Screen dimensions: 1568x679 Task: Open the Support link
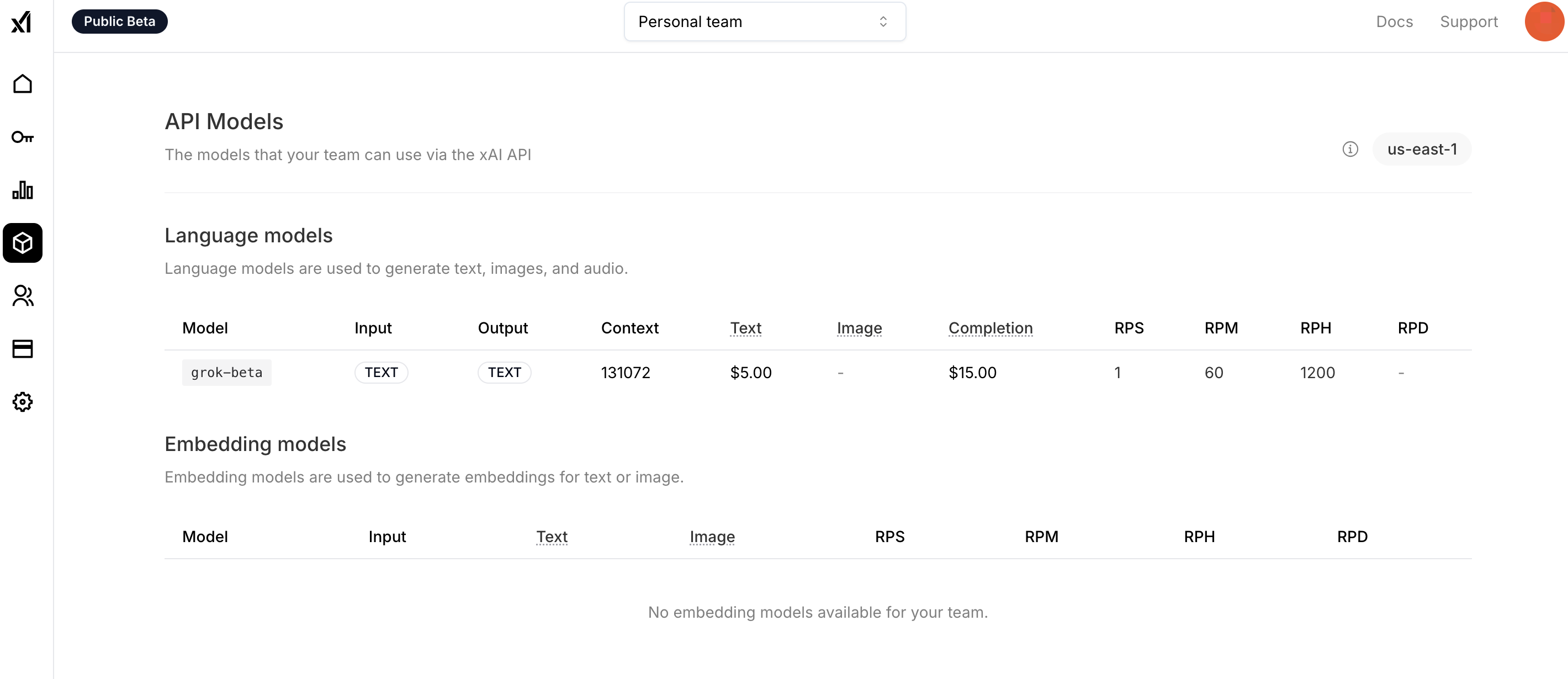(1468, 22)
